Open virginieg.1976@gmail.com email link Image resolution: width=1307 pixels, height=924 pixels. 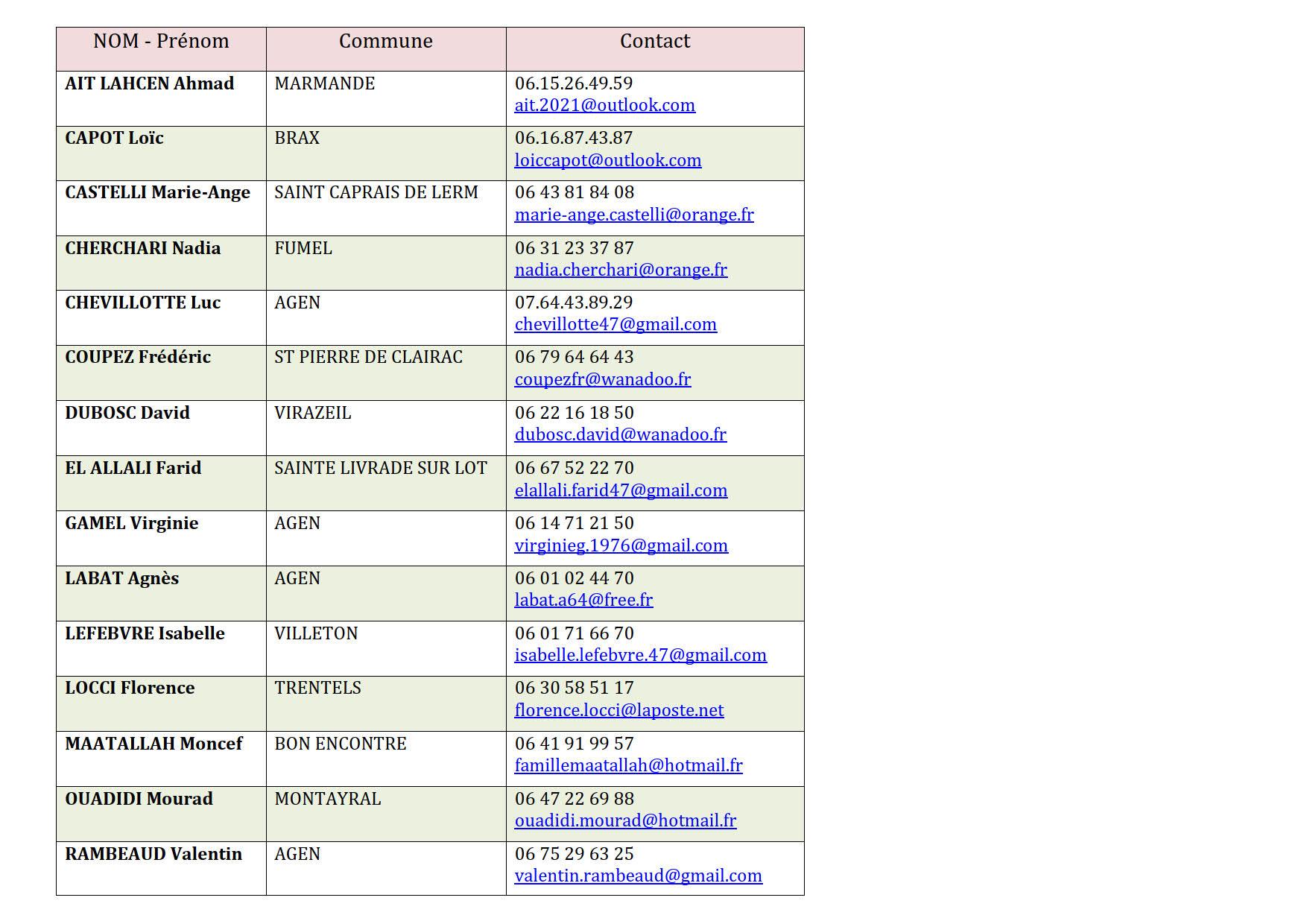[x=621, y=545]
